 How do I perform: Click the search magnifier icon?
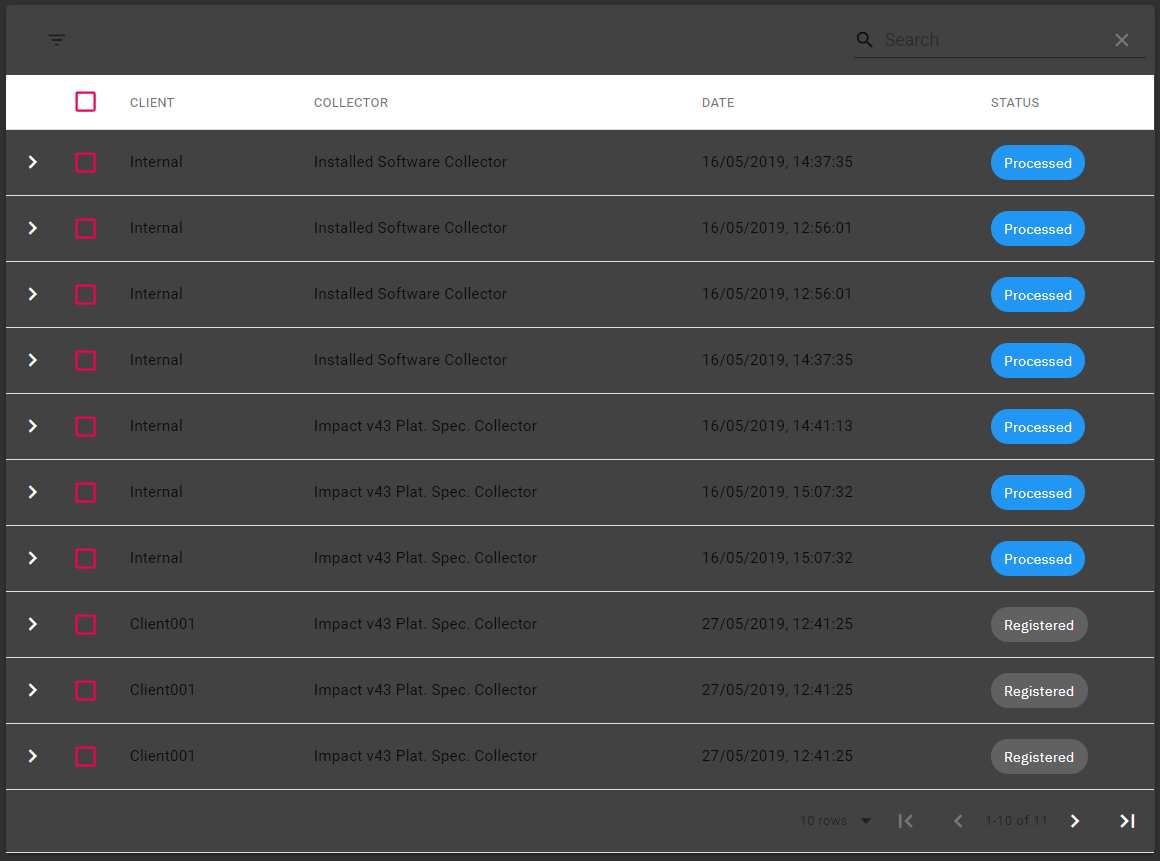pyautogui.click(x=864, y=40)
